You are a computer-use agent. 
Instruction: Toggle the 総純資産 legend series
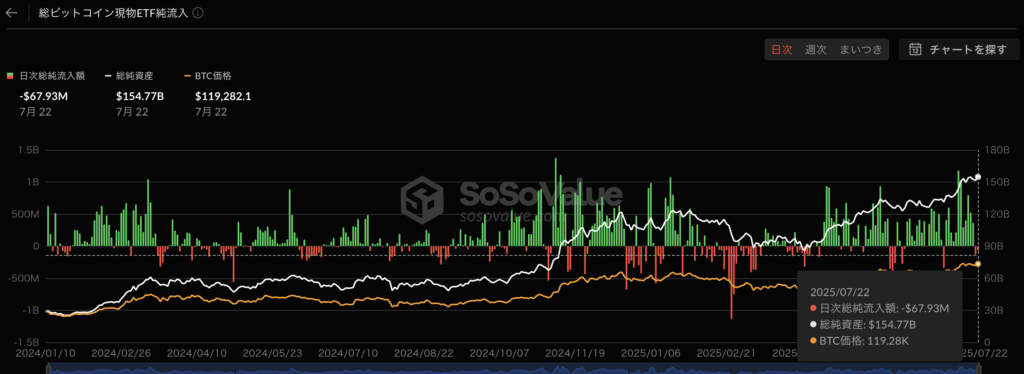click(x=129, y=76)
